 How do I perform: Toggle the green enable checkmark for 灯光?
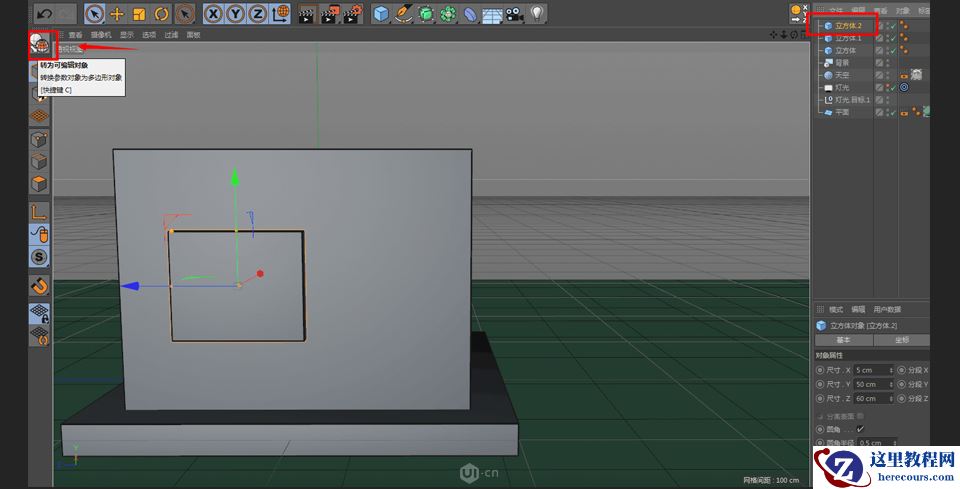(893, 88)
